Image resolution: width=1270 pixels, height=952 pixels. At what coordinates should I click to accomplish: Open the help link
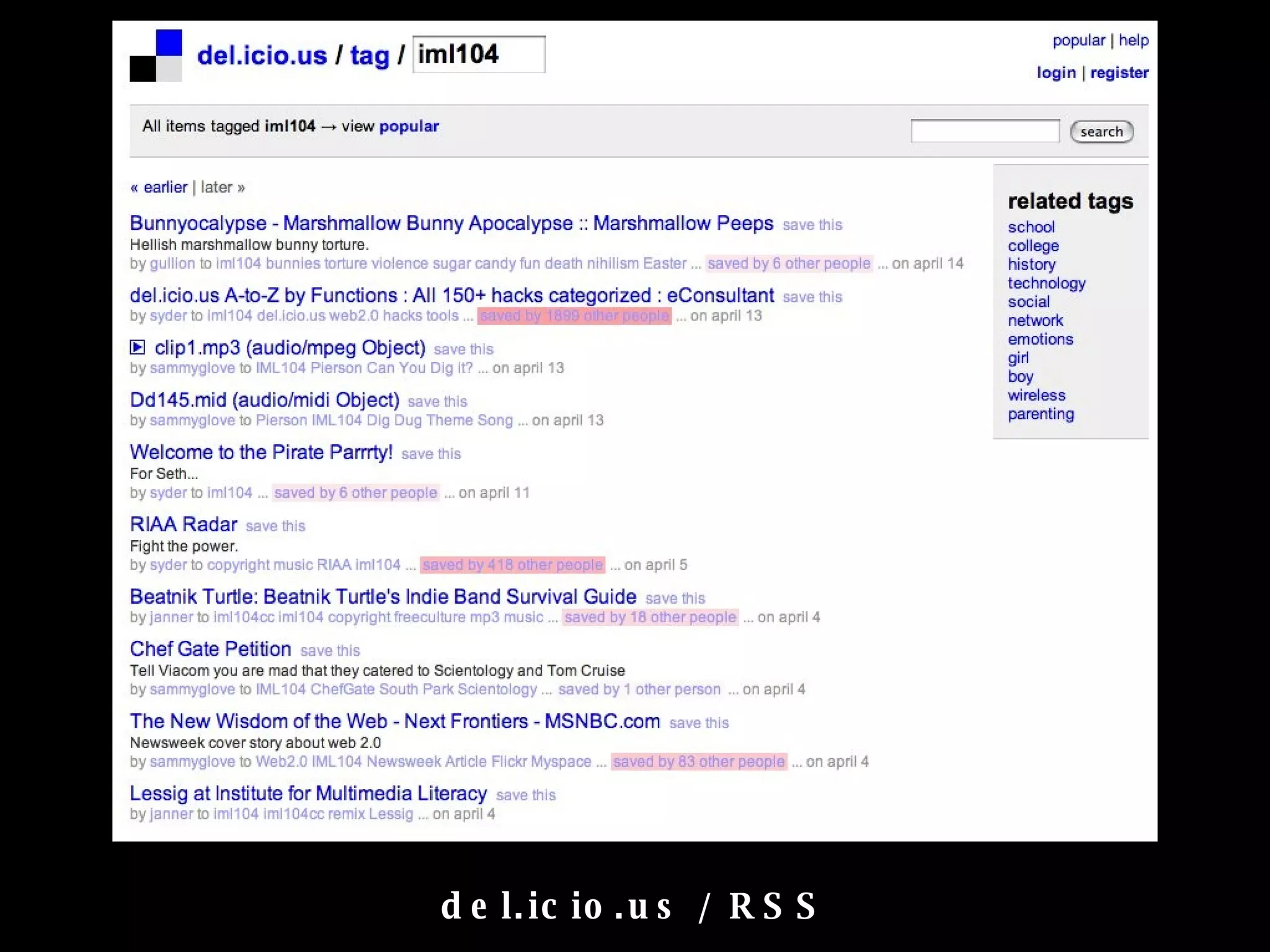(x=1134, y=40)
